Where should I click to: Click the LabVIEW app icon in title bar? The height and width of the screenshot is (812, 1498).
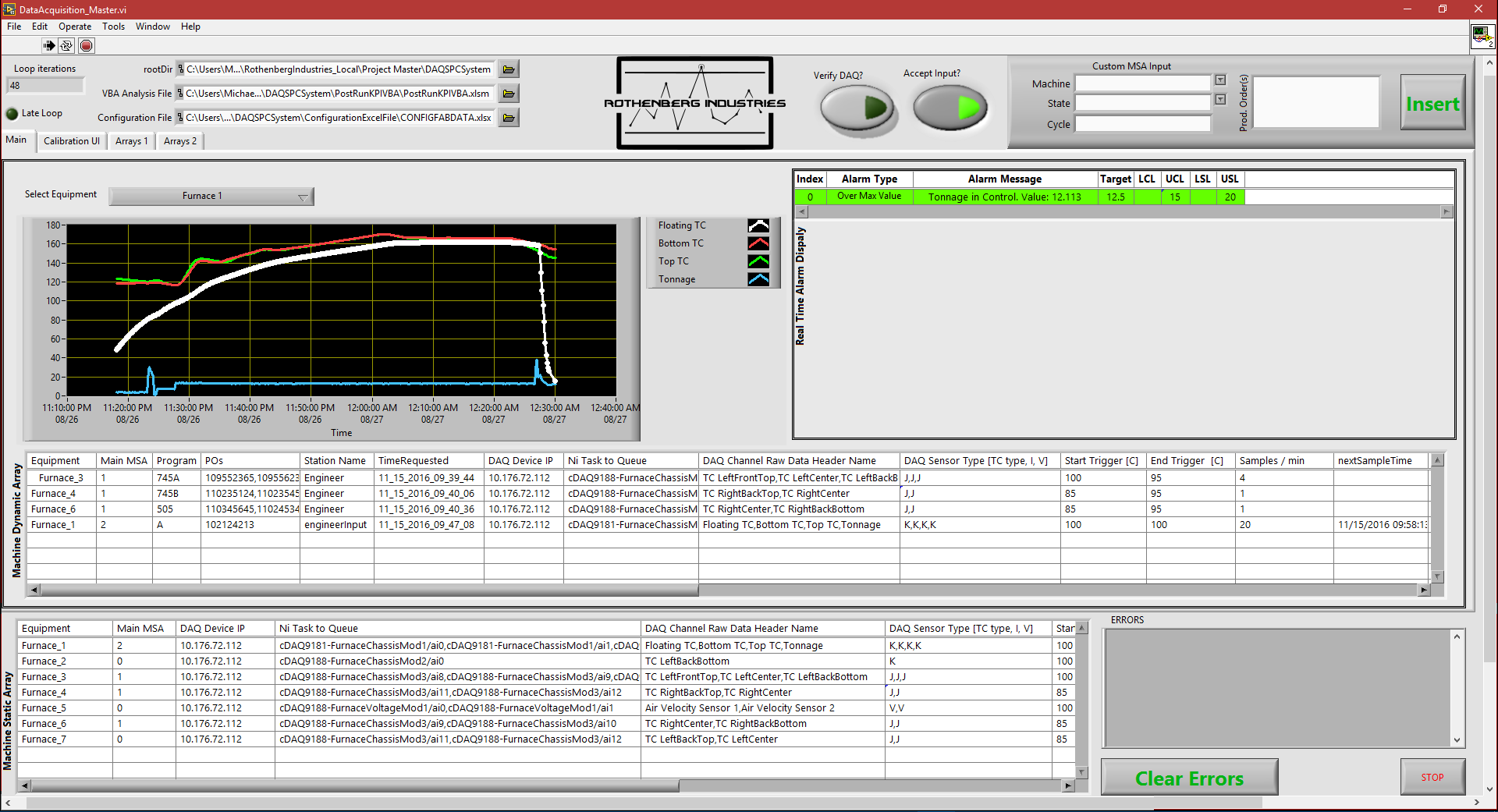tap(9, 9)
